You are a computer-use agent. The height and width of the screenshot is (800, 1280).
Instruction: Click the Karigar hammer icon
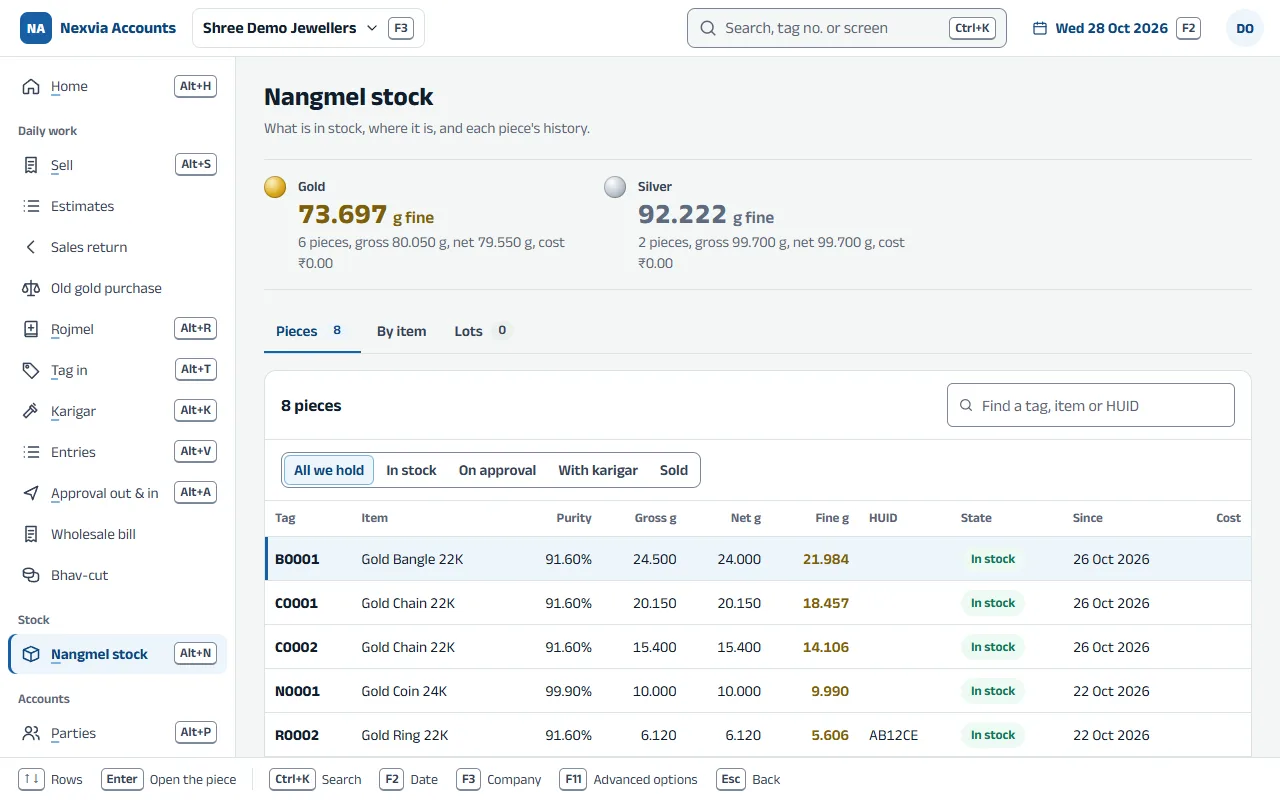31,411
